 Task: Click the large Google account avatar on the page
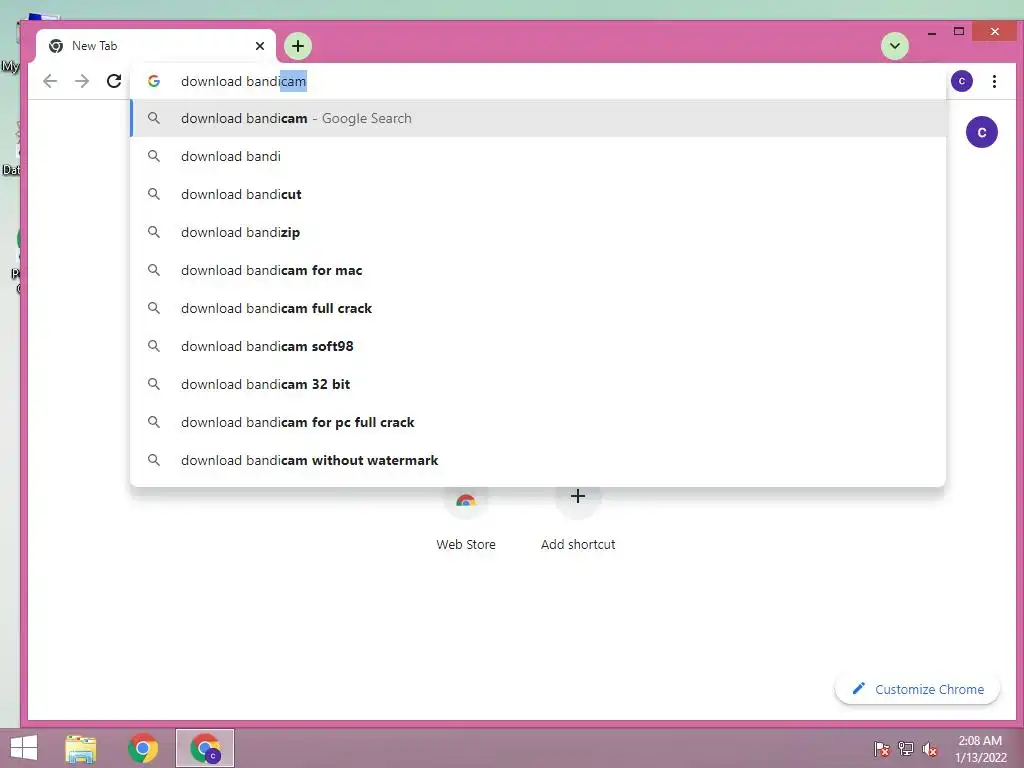[982, 132]
